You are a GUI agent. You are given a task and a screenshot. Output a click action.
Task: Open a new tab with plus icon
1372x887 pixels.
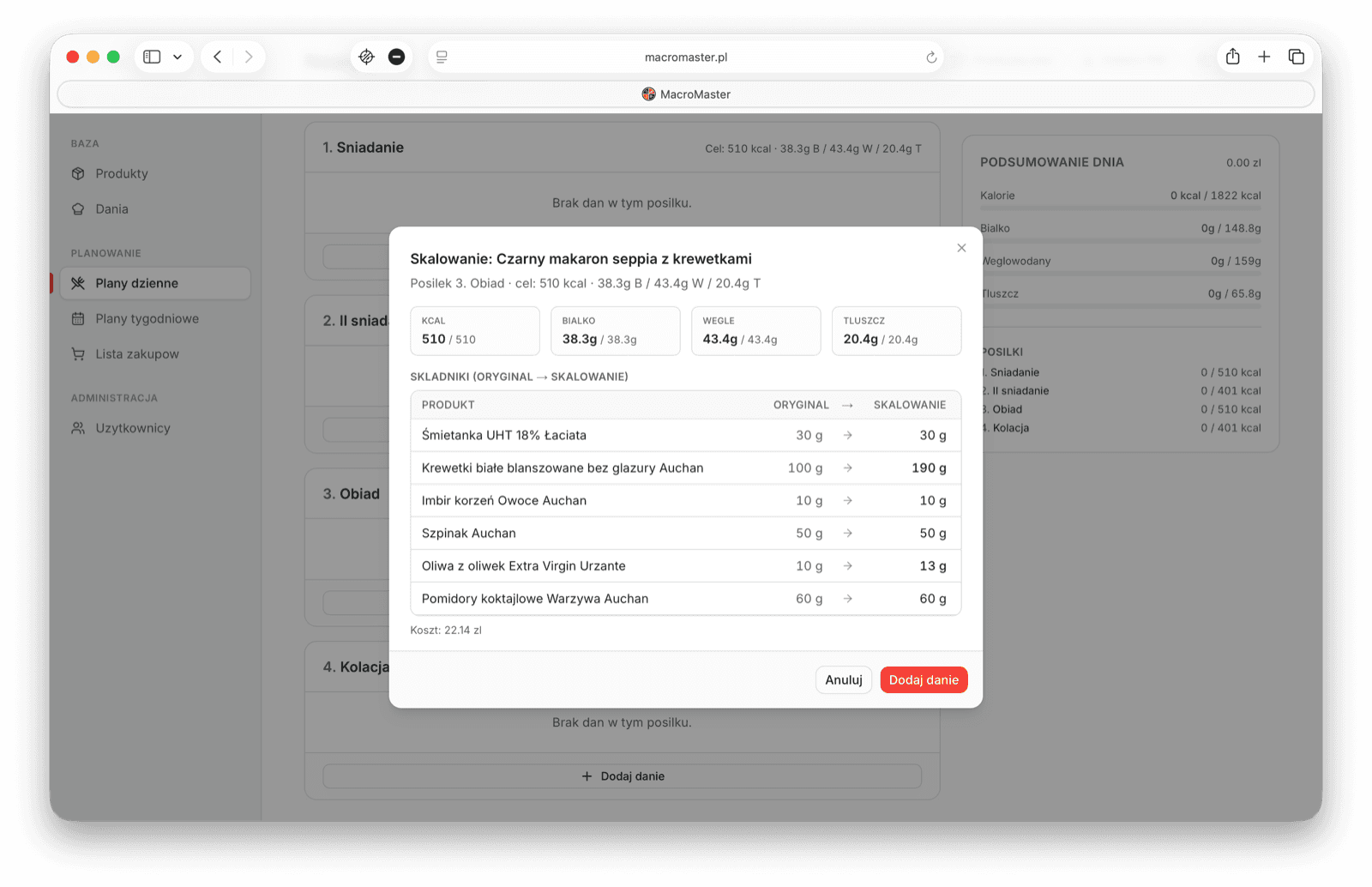click(1264, 57)
